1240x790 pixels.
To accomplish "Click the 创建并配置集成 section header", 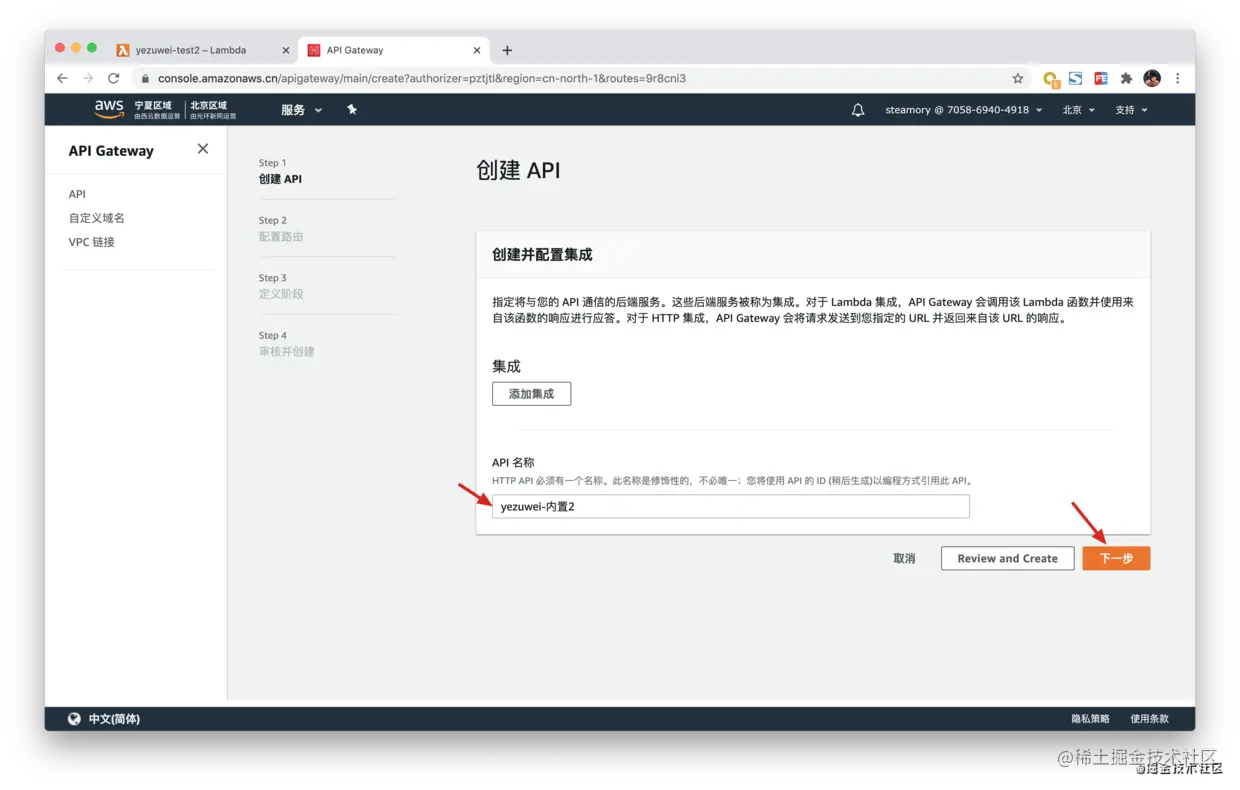I will click(x=542, y=255).
